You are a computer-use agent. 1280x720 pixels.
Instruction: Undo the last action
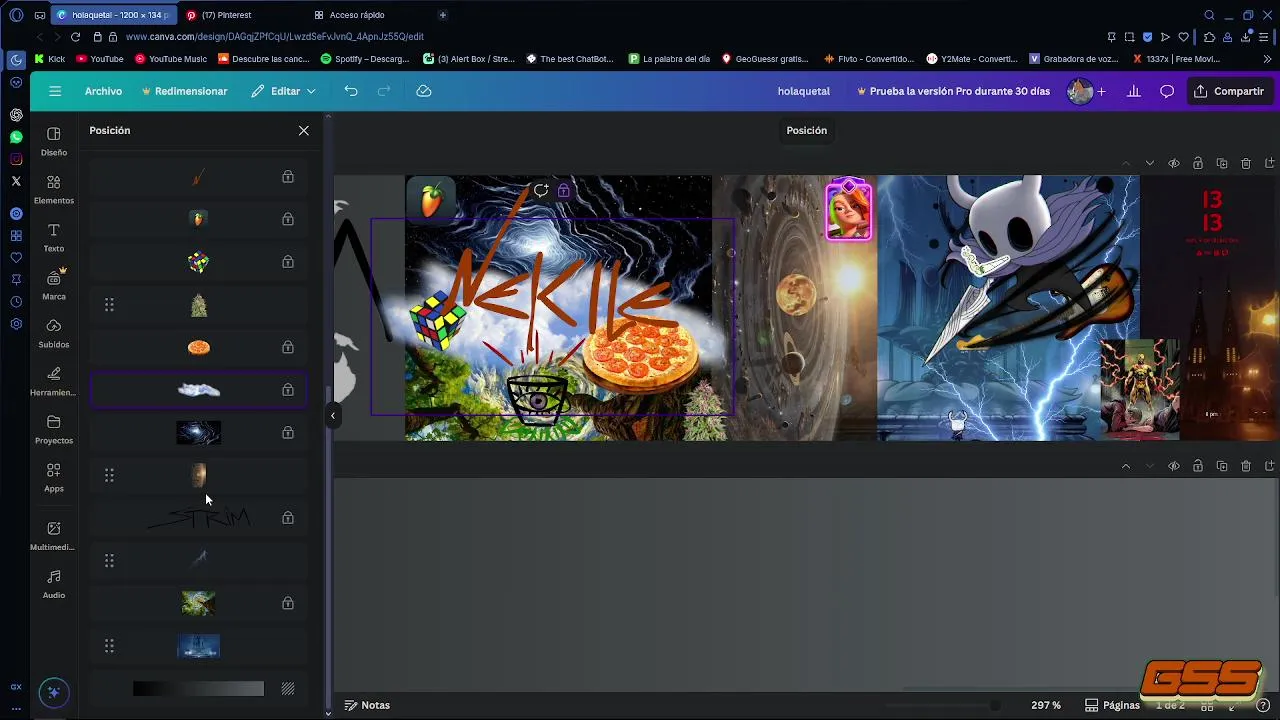point(351,91)
